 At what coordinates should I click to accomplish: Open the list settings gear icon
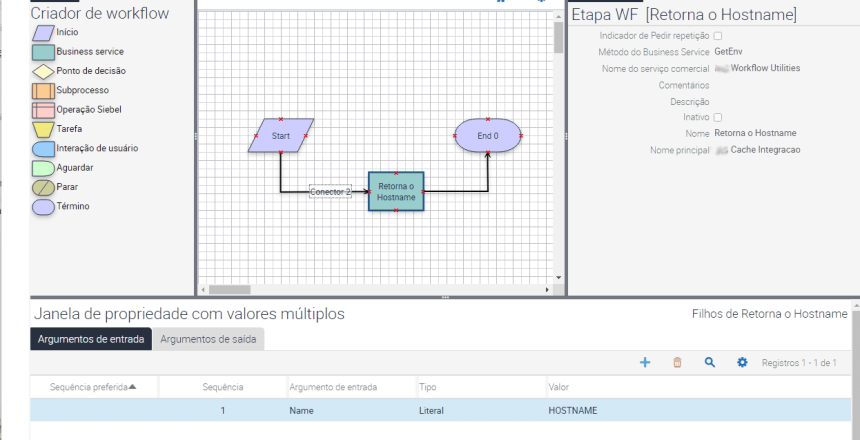point(742,363)
